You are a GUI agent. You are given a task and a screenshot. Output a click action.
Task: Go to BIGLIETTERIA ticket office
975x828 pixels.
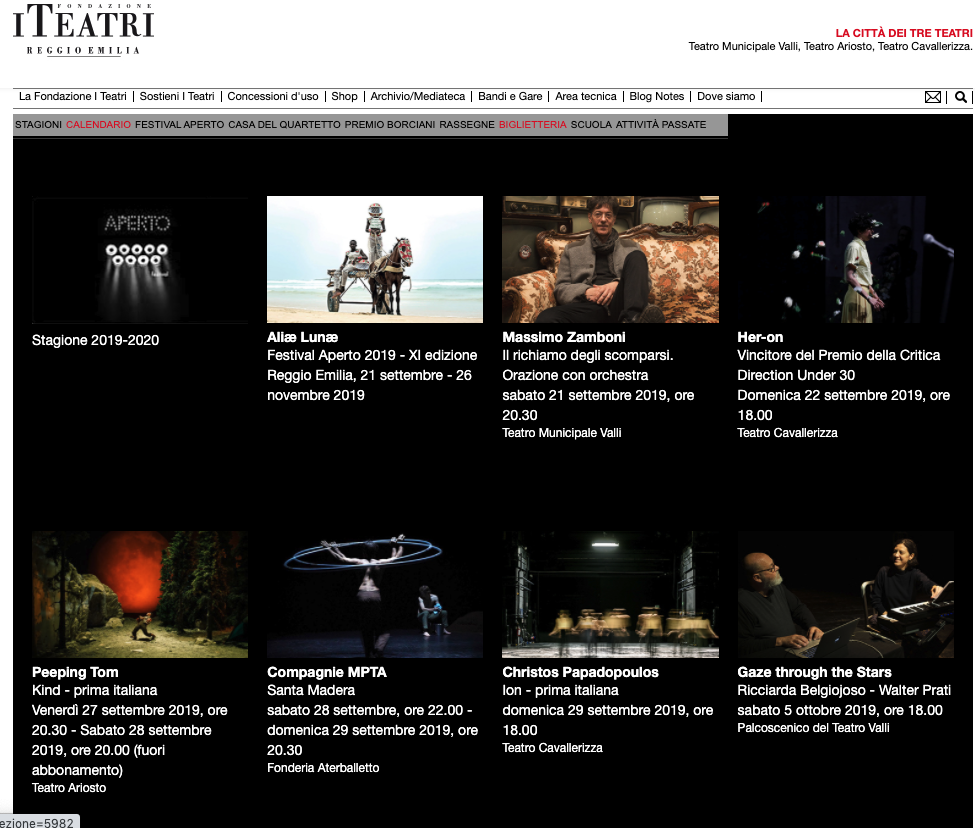[532, 124]
